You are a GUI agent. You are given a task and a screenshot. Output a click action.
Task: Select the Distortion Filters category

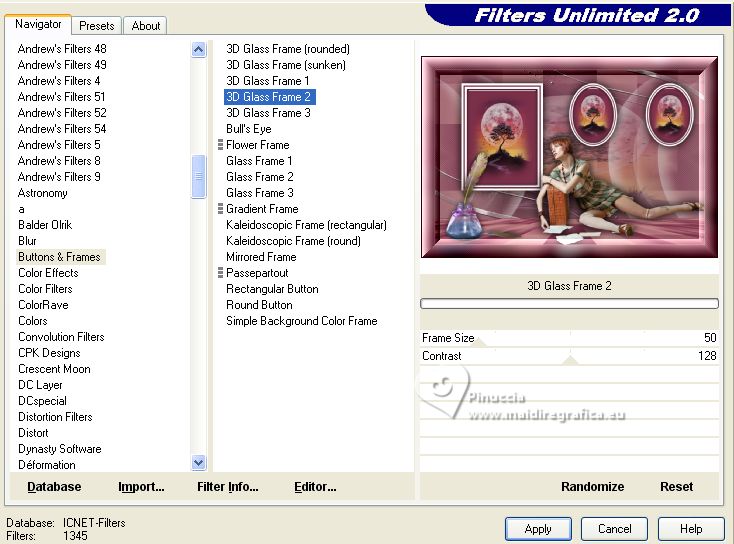pyautogui.click(x=55, y=417)
